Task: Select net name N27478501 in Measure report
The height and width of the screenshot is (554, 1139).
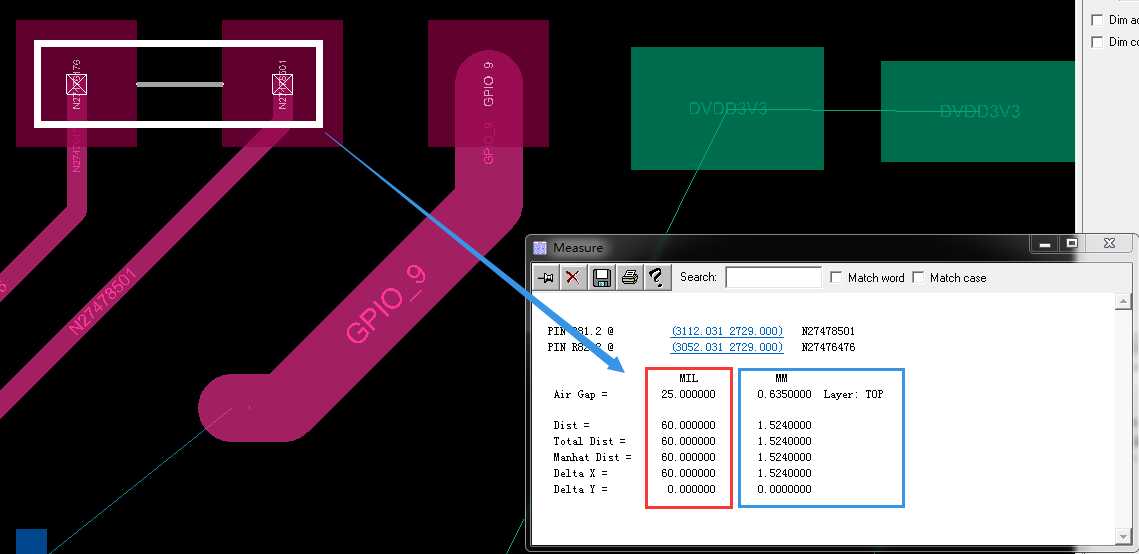Action: 828,331
